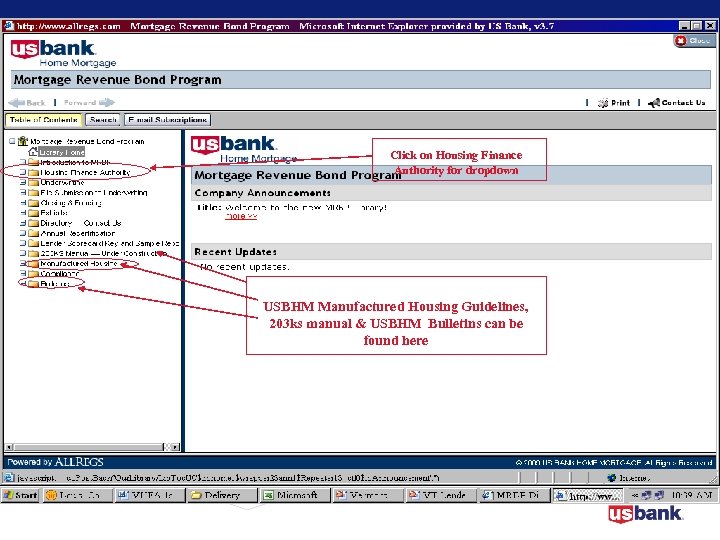Image resolution: width=720 pixels, height=540 pixels.
Task: Open the VT Lende taskbar button
Action: point(439,495)
